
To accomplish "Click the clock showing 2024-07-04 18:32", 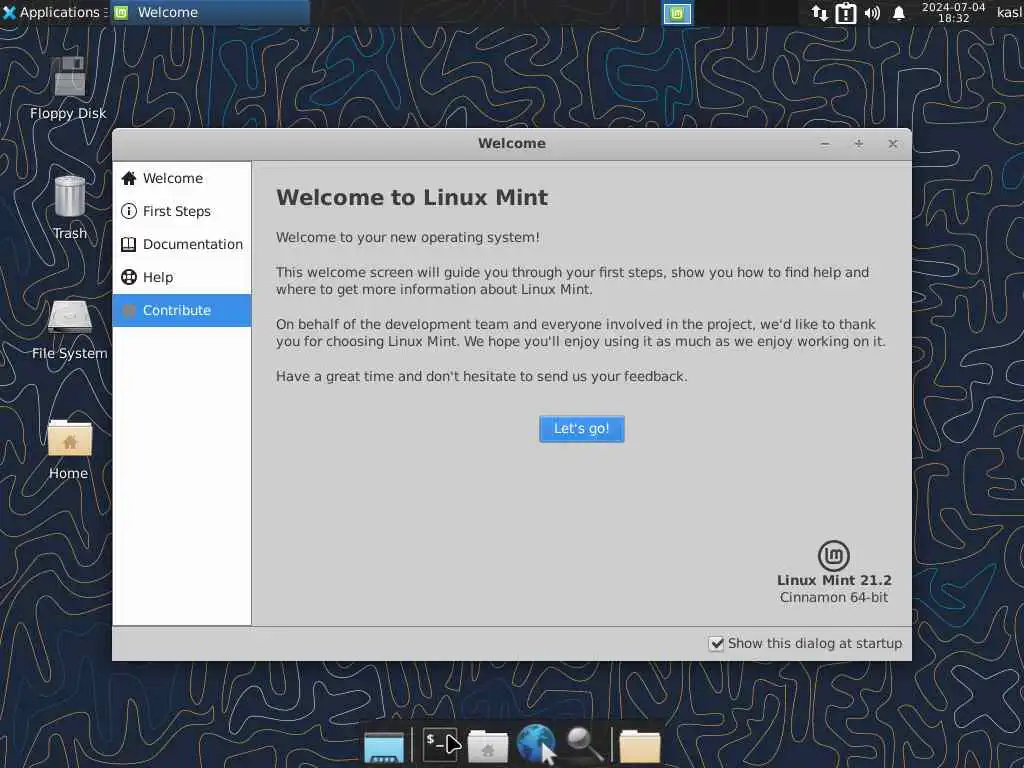I will tap(953, 12).
